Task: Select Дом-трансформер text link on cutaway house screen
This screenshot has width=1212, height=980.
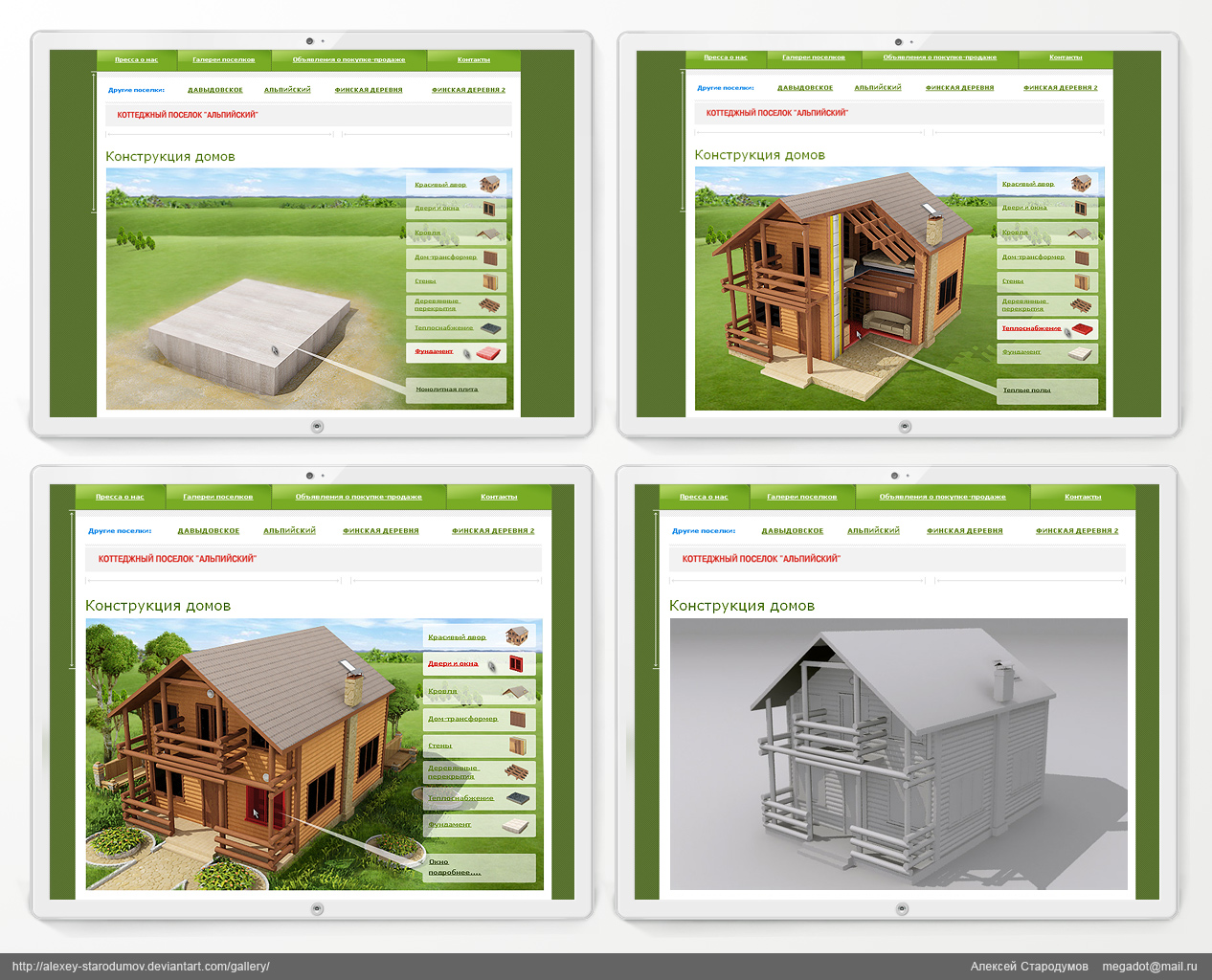Action: pos(1033,257)
